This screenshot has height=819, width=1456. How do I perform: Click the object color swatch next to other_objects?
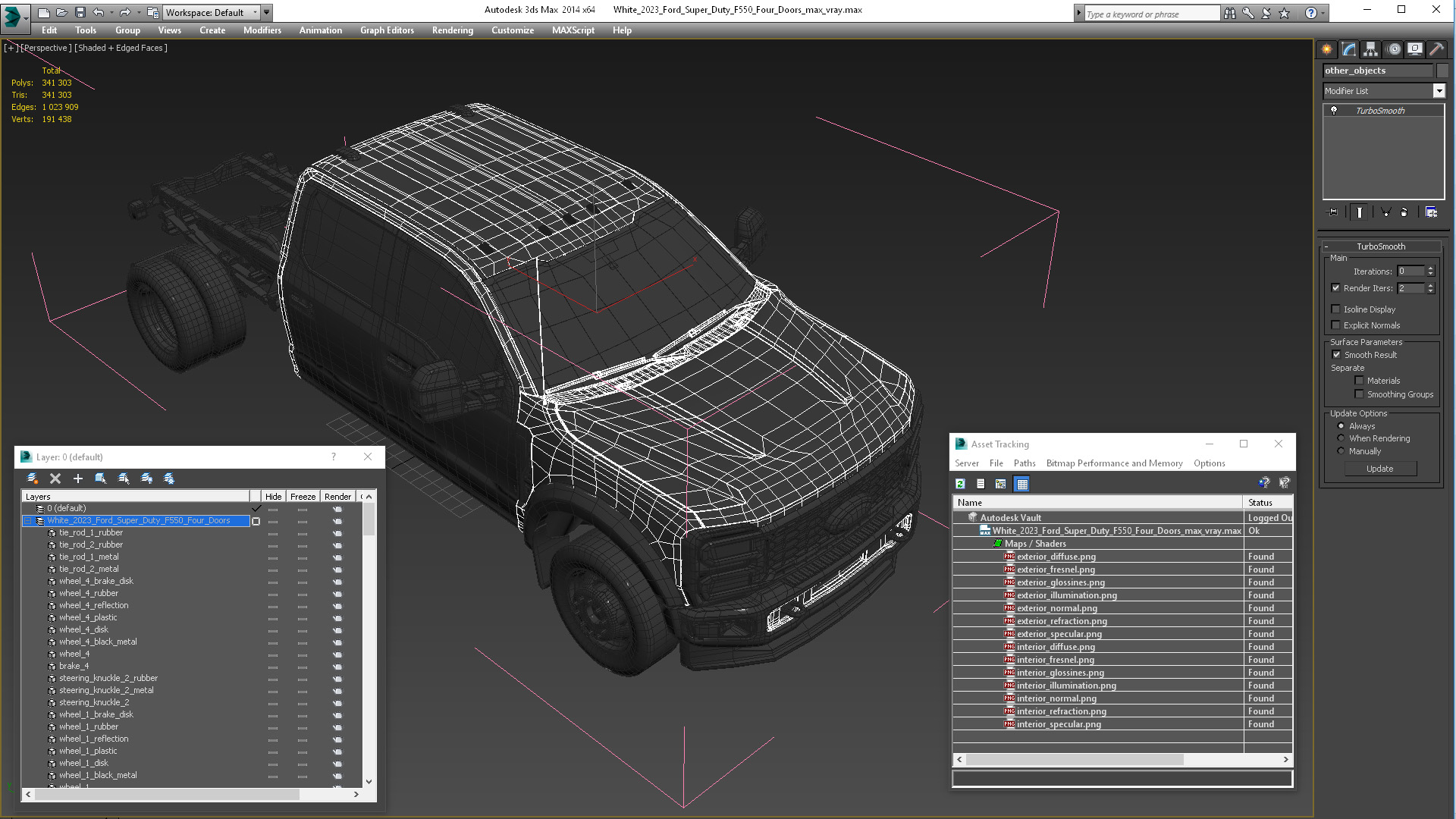coord(1442,71)
